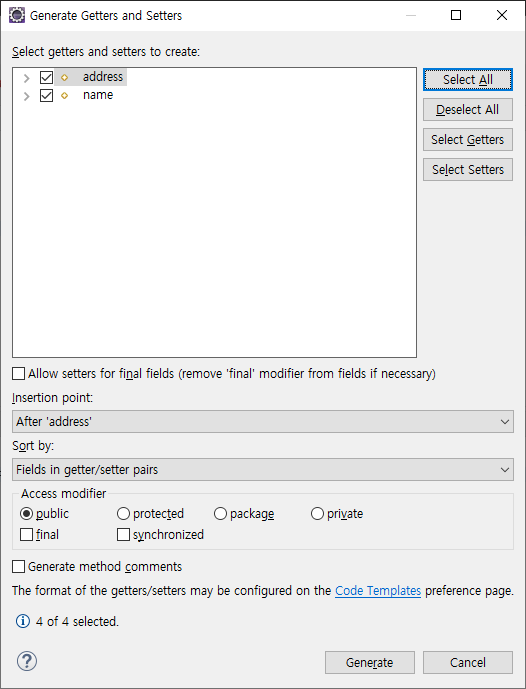Click Select Getters button

[x=468, y=139]
